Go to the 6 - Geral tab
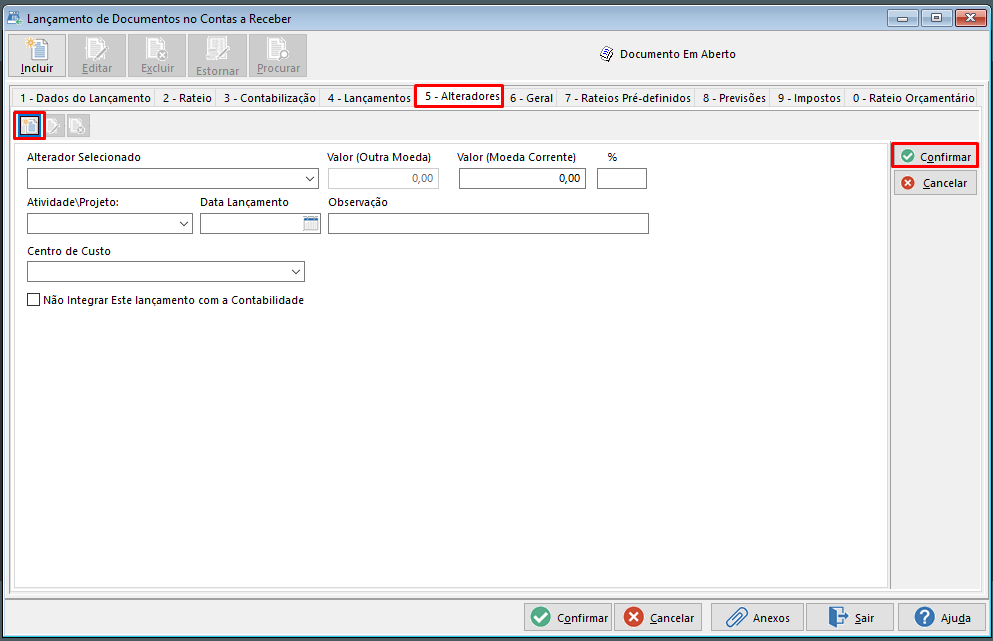Image resolution: width=993 pixels, height=641 pixels. pos(531,98)
